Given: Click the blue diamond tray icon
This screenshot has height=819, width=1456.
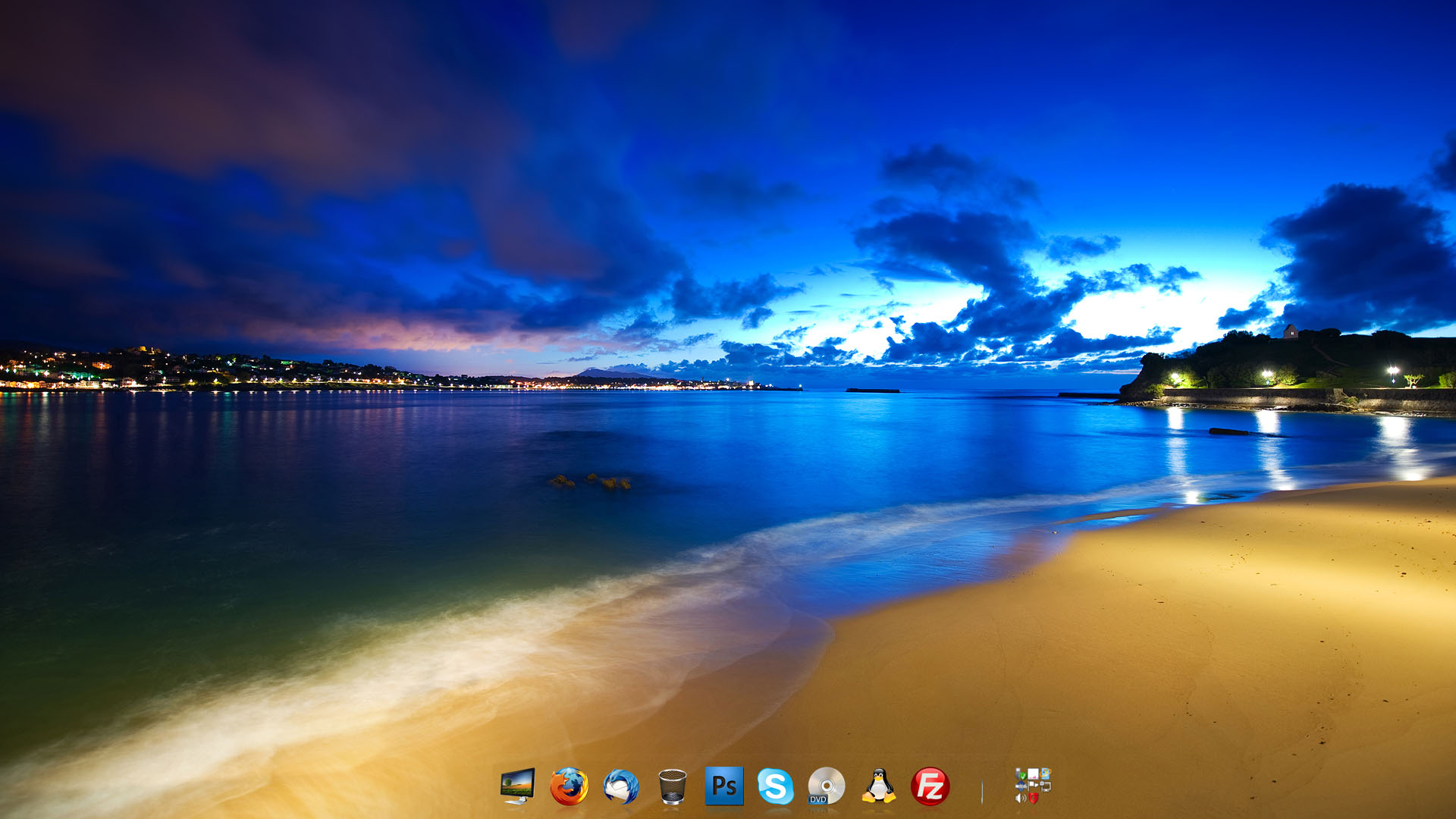Looking at the screenshot, I should 1021,786.
